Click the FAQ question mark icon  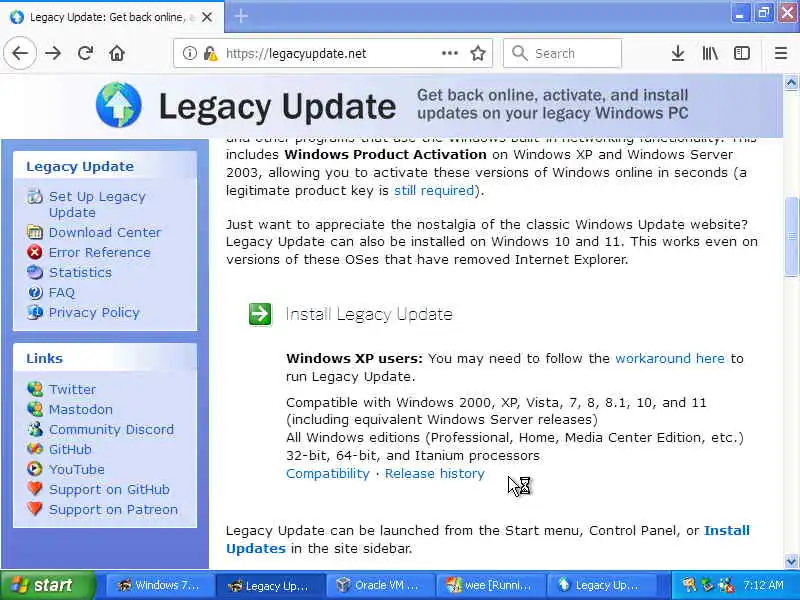tap(35, 292)
